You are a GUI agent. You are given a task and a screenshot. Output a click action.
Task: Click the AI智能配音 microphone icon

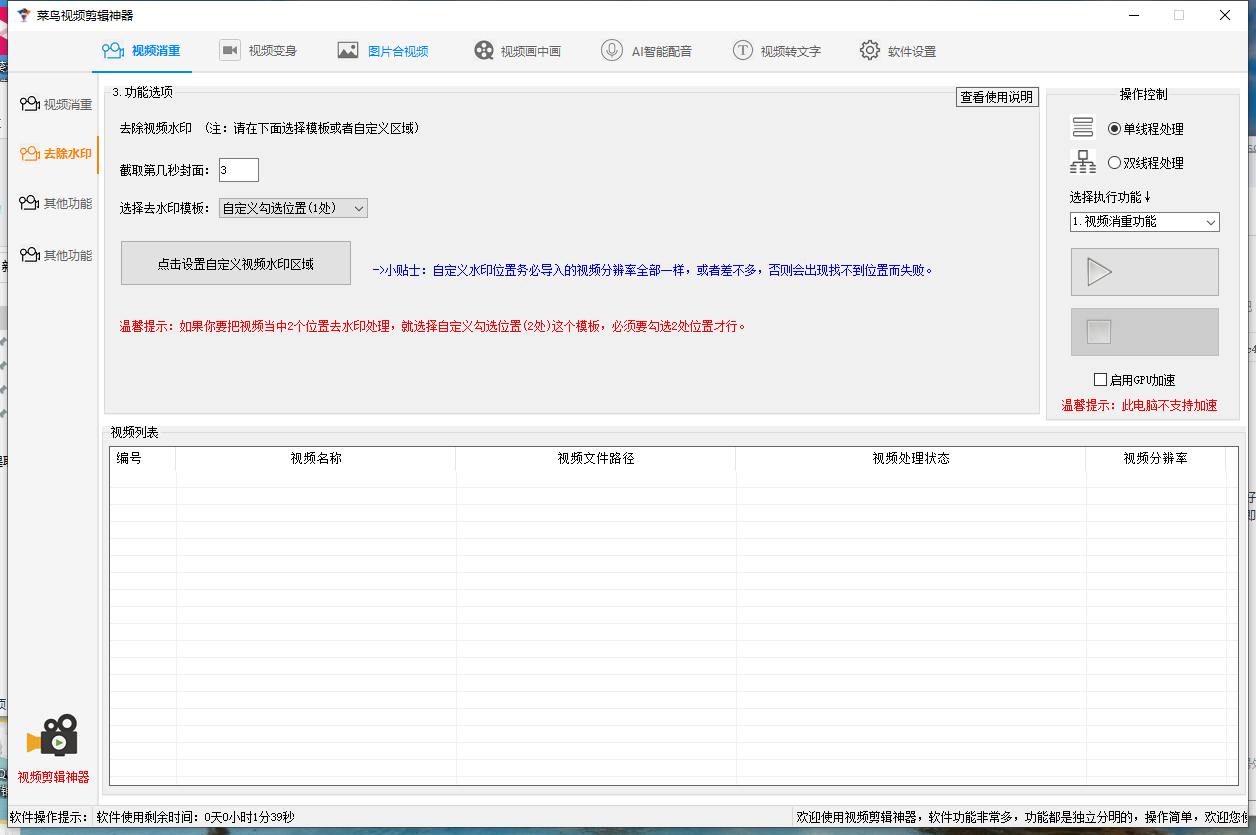tap(612, 51)
